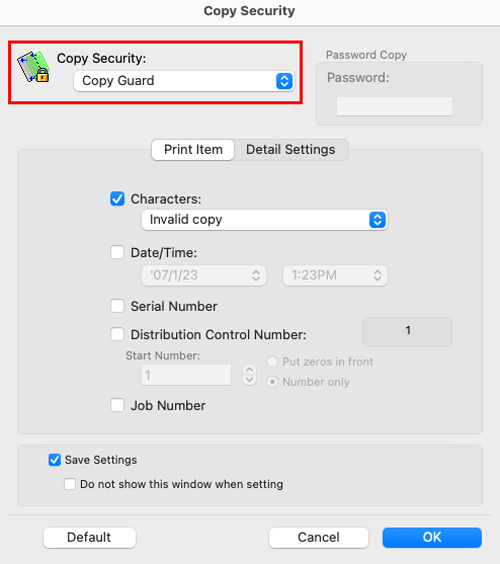Switch to the Detail Settings tab
Viewport: 500px width, 564px height.
point(291,150)
